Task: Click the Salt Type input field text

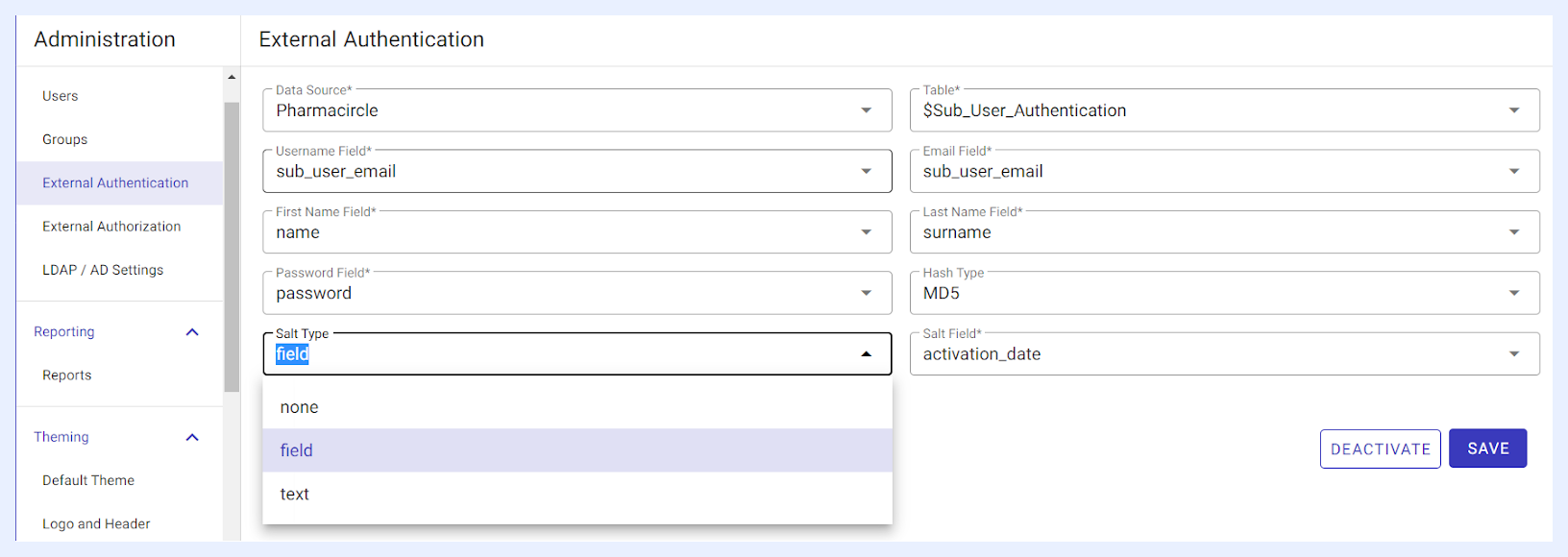Action: point(292,354)
